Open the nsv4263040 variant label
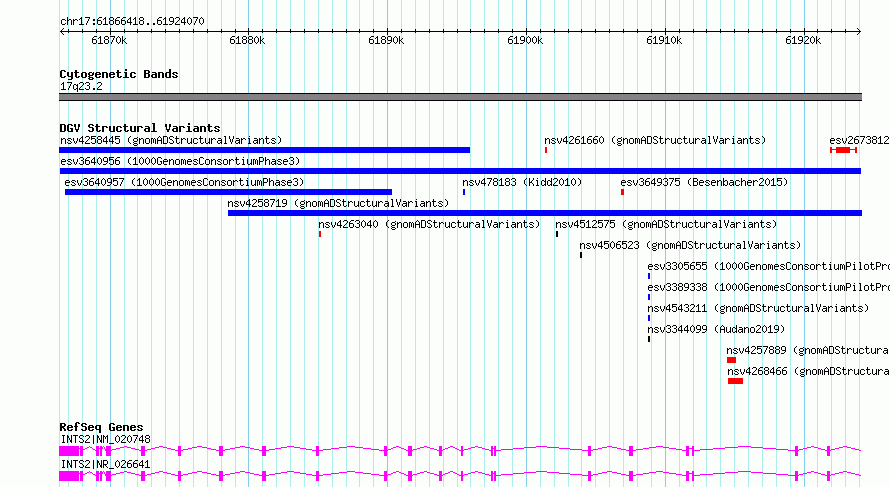This screenshot has width=890, height=487. pyautogui.click(x=429, y=224)
